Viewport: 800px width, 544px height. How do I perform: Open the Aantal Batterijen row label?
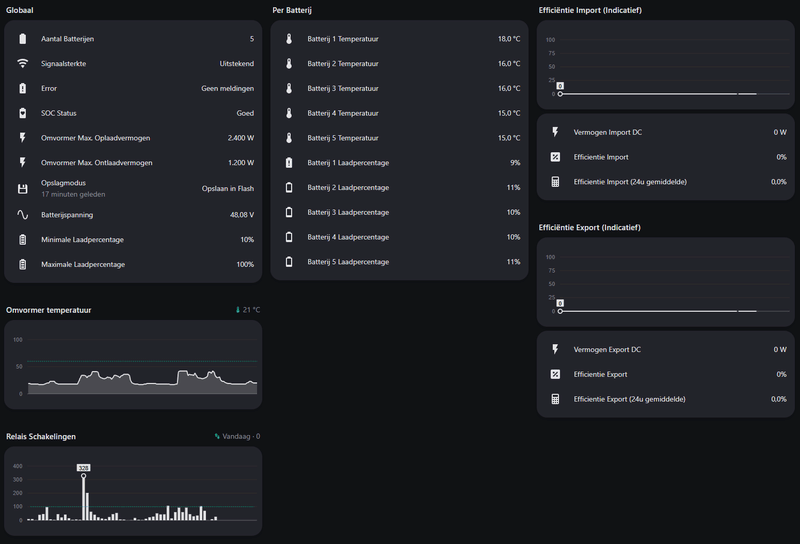pos(67,39)
